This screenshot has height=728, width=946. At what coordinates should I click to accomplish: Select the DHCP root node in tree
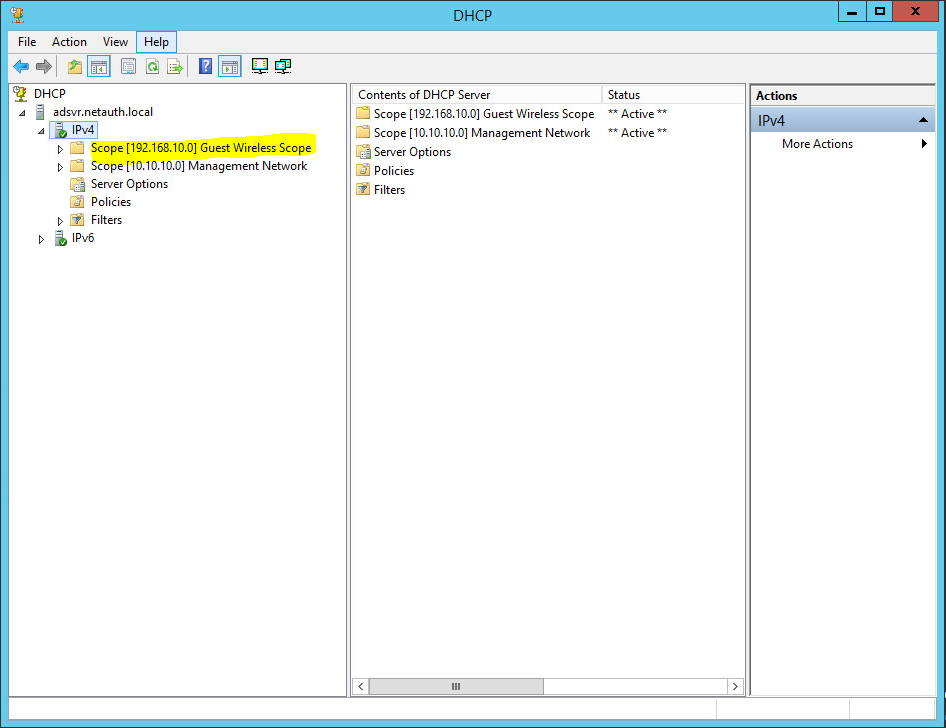click(x=49, y=93)
